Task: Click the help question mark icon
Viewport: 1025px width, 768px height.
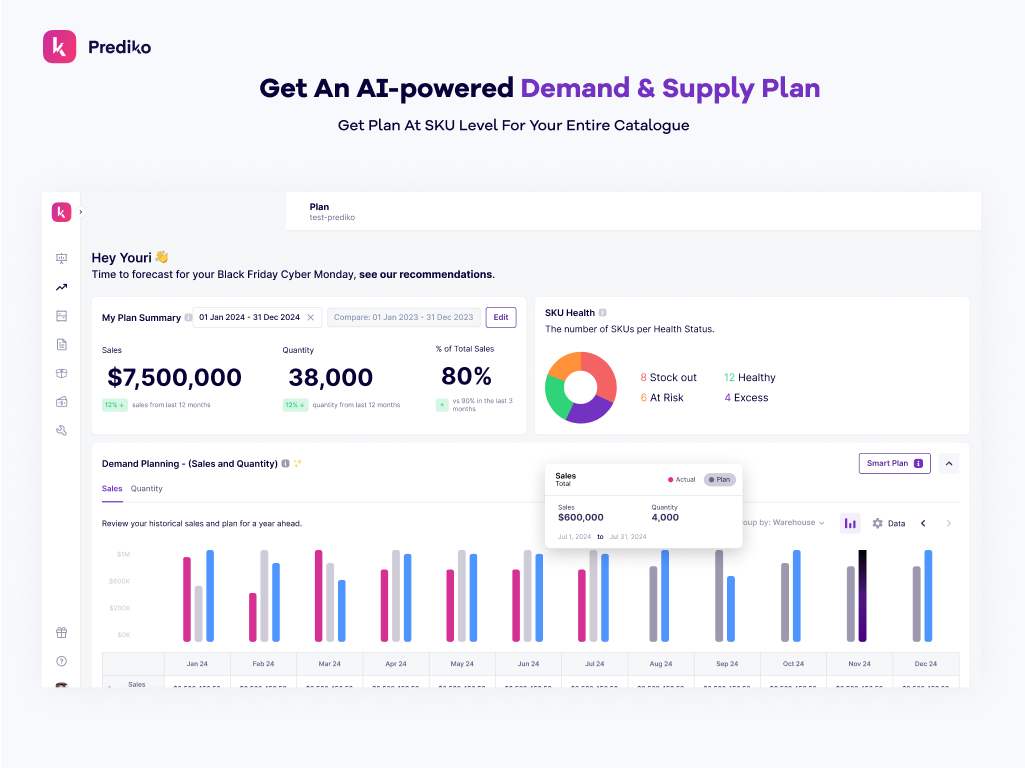Action: (61, 661)
